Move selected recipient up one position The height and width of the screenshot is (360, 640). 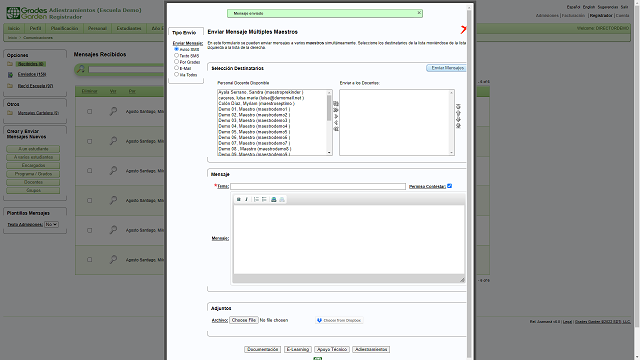pyautogui.click(x=458, y=113)
